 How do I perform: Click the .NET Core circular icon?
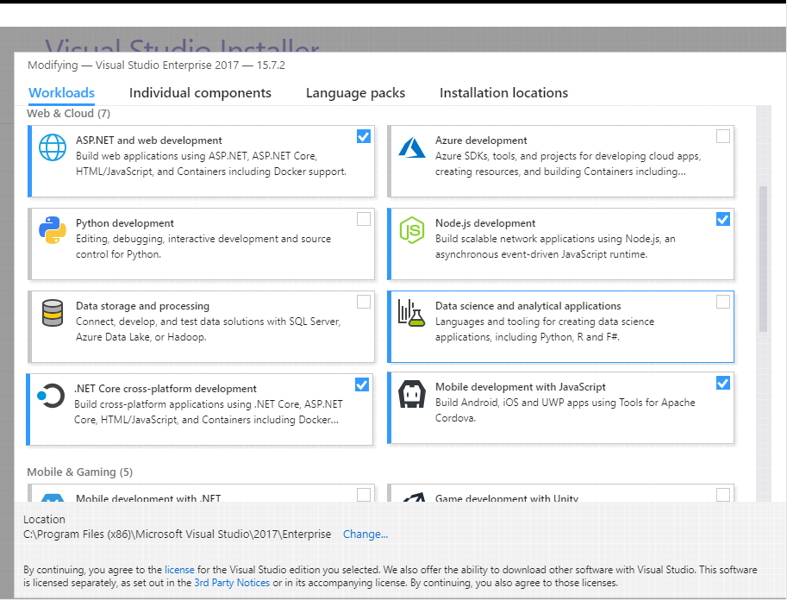51,396
